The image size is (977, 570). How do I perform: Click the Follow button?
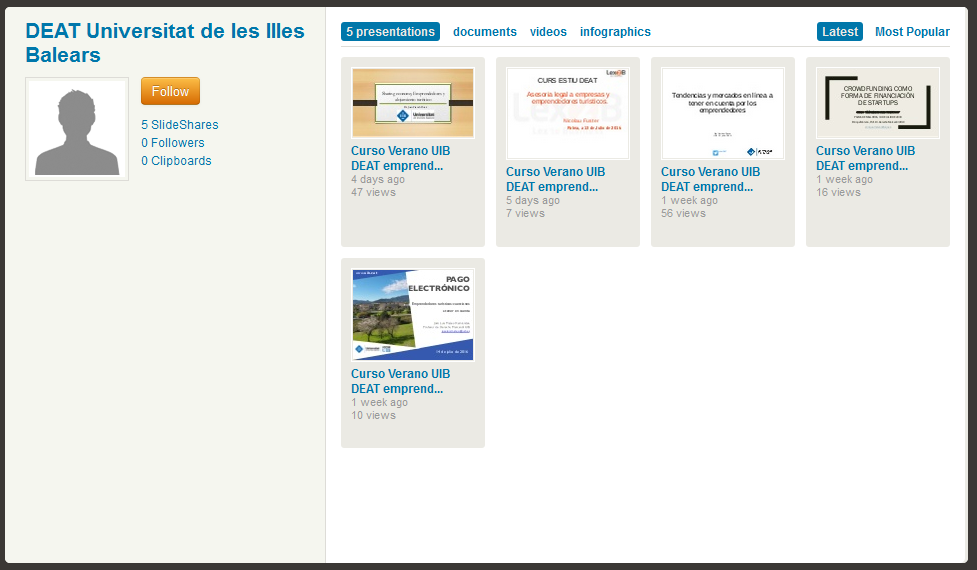pos(170,91)
